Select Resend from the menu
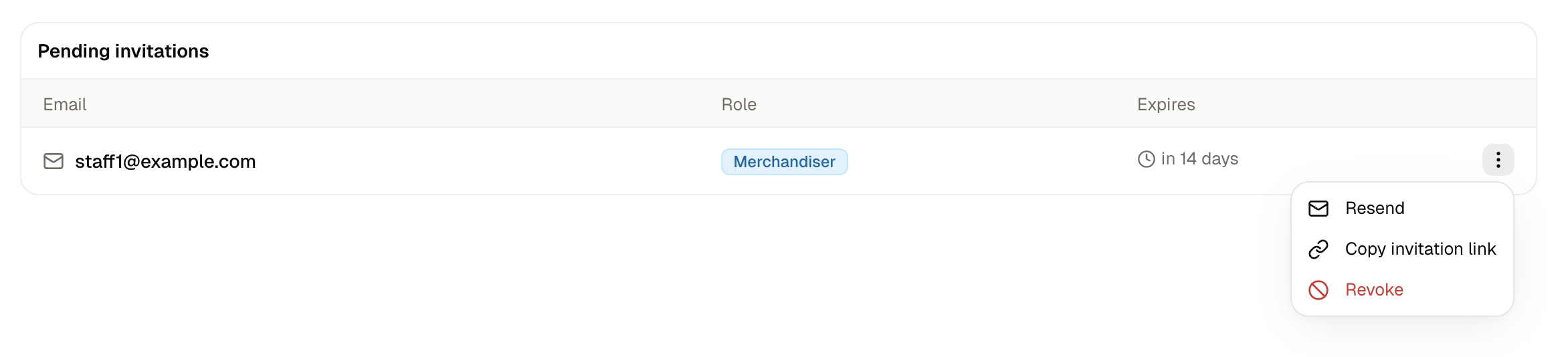1568x357 pixels. point(1402,209)
